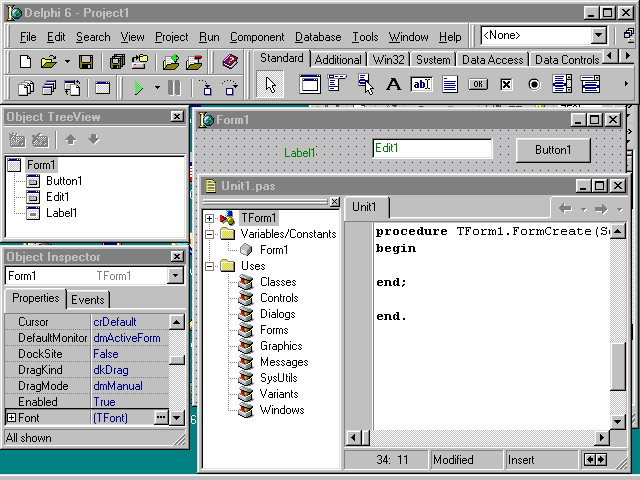Close the Code Explorer panel
This screenshot has height=480, width=640.
click(x=334, y=202)
